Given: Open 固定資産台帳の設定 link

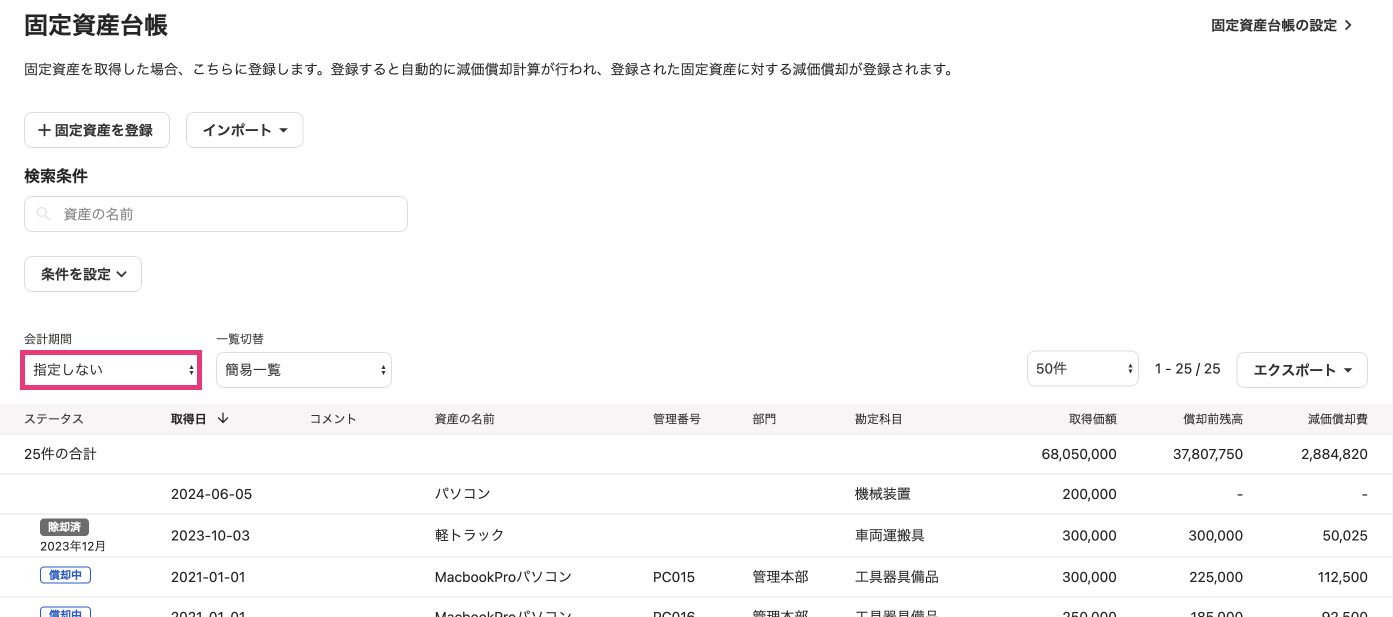Looking at the screenshot, I should pyautogui.click(x=1282, y=26).
